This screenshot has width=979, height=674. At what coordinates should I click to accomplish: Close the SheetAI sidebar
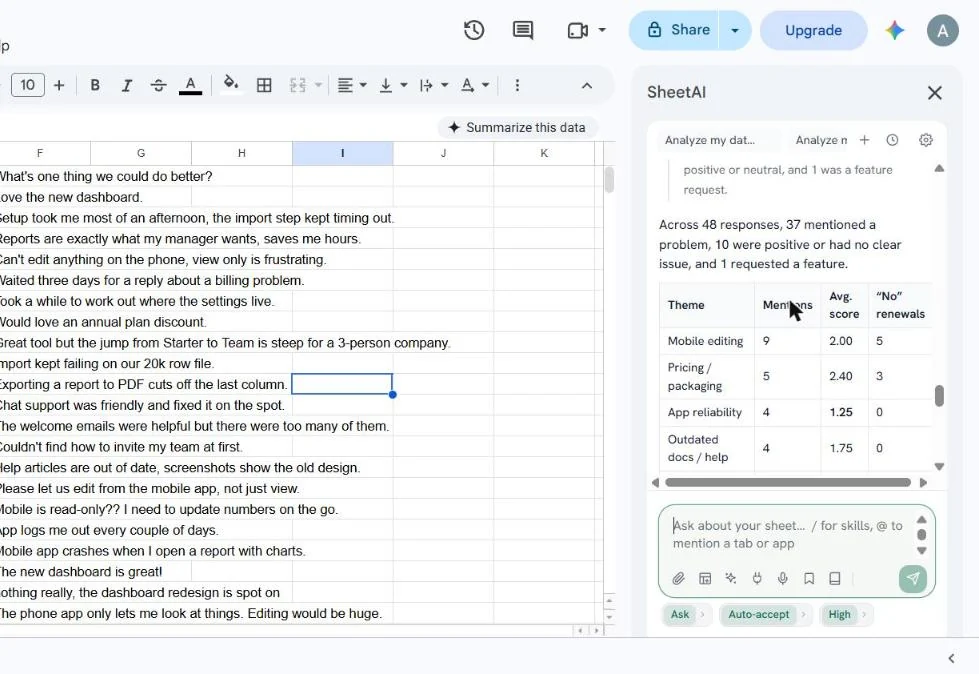(935, 93)
